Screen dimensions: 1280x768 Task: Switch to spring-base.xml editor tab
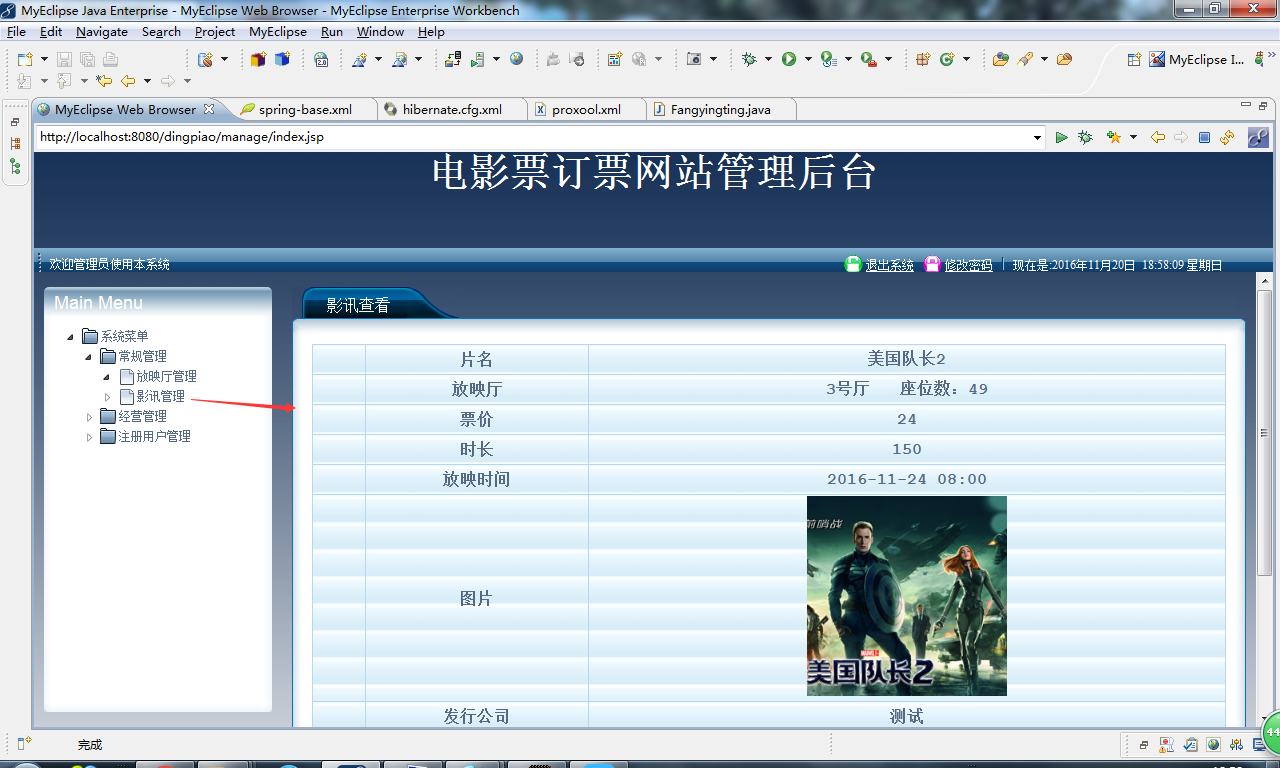304,109
